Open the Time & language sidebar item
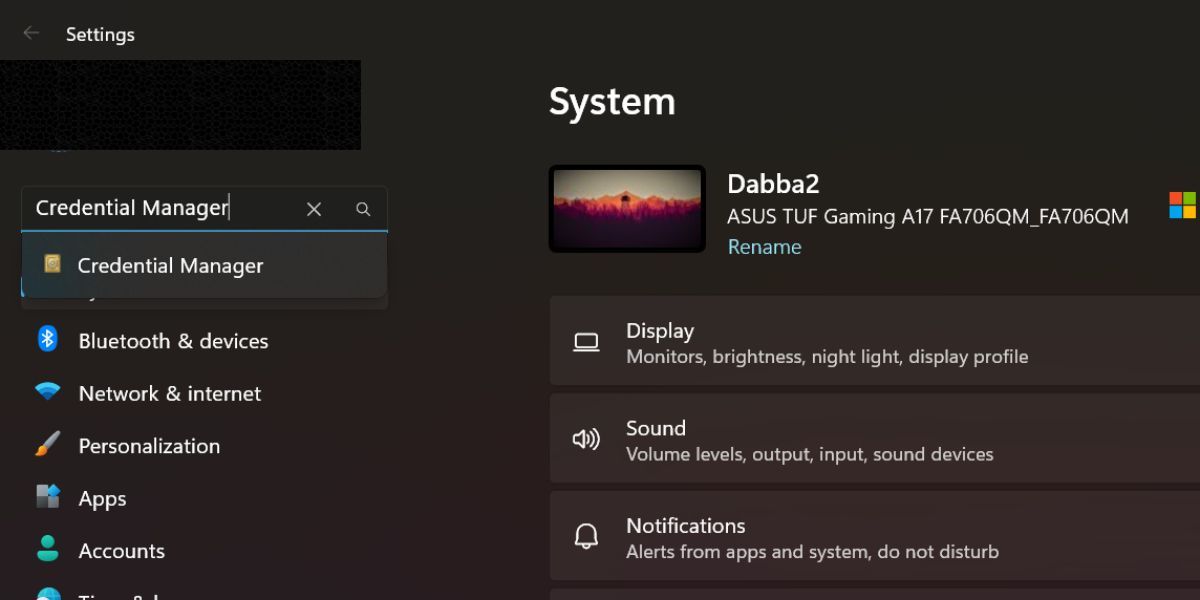The image size is (1200, 600). click(x=118, y=593)
